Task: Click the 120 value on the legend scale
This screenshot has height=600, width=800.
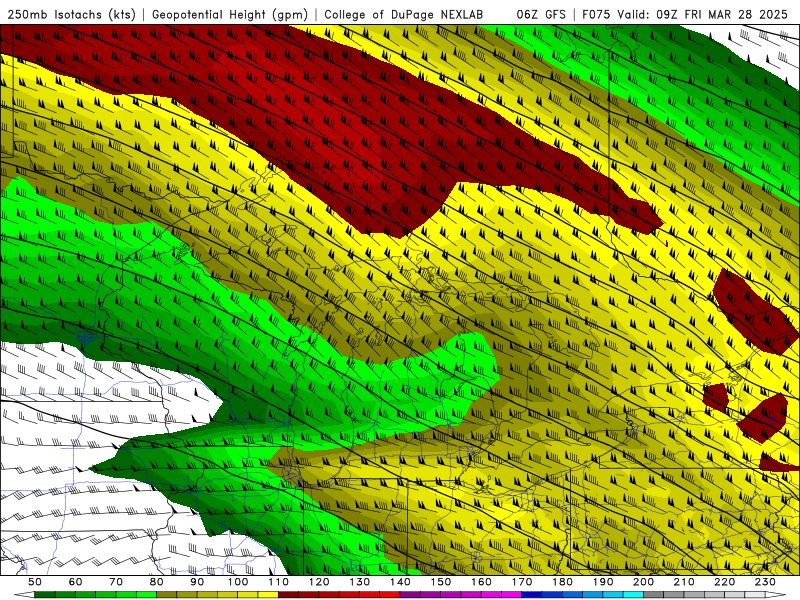Action: [319, 582]
